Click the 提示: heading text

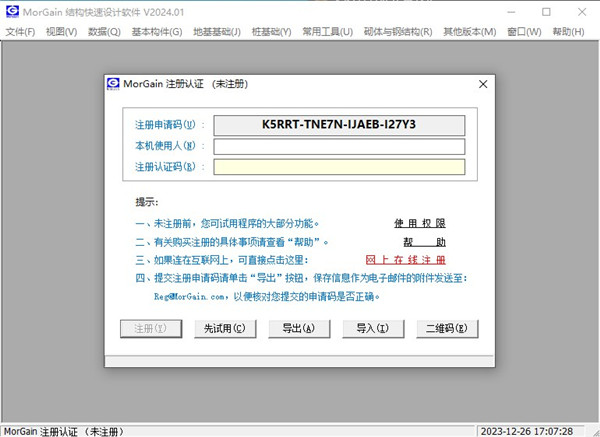pyautogui.click(x=147, y=202)
